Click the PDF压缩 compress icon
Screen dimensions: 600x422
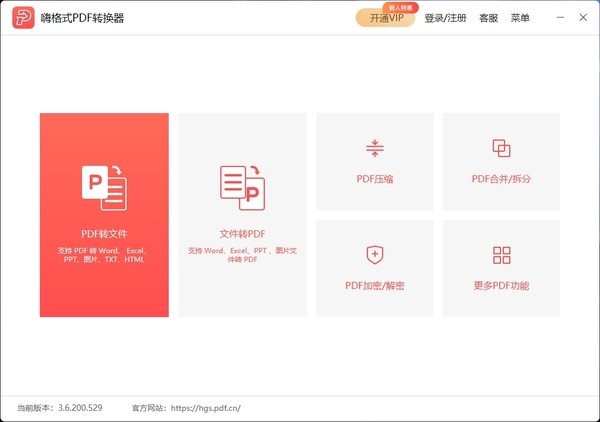pyautogui.click(x=375, y=149)
